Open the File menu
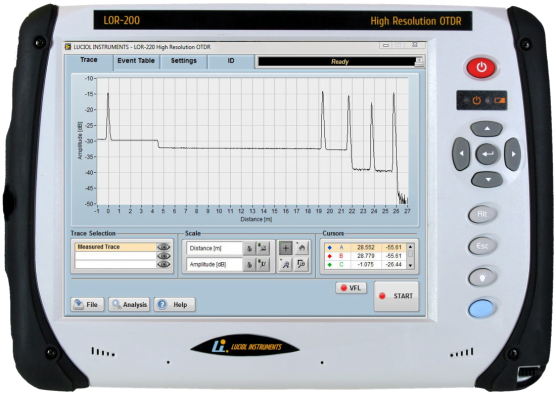556x395 pixels. [x=87, y=305]
